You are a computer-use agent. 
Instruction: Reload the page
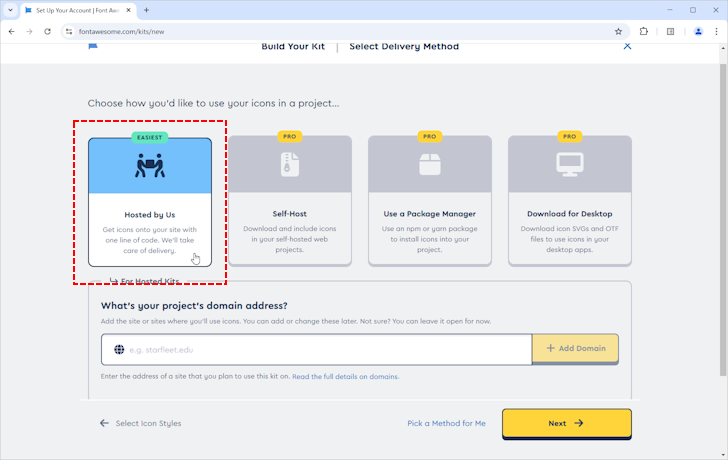pyautogui.click(x=47, y=31)
